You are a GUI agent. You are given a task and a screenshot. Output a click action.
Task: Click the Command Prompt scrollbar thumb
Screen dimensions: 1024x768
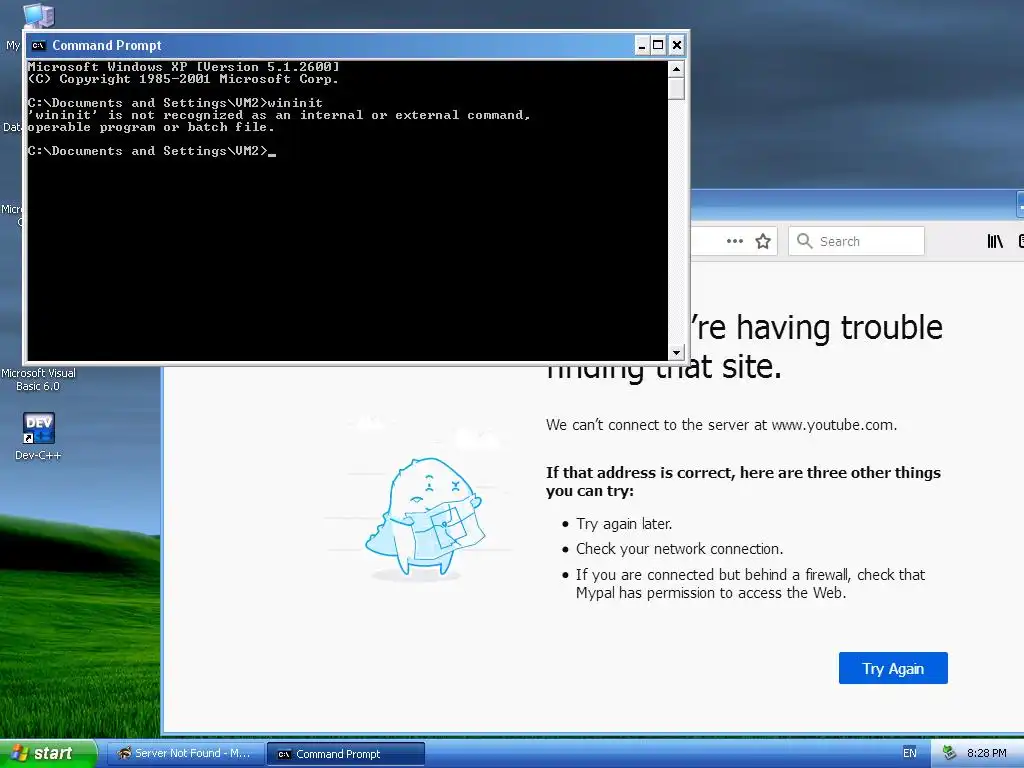(x=677, y=88)
